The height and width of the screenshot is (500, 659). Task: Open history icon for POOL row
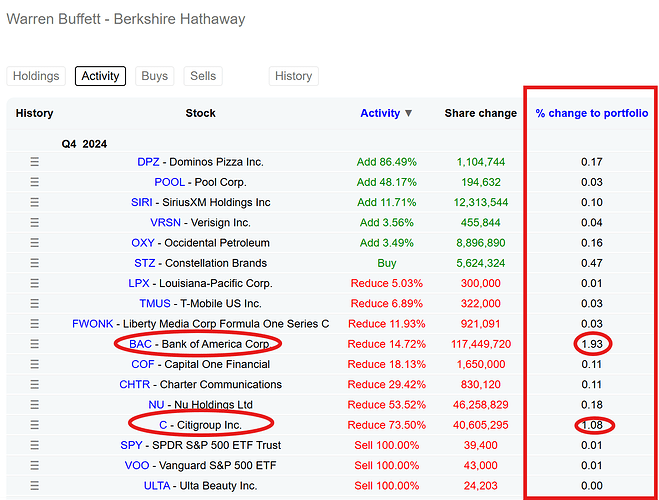pos(34,182)
